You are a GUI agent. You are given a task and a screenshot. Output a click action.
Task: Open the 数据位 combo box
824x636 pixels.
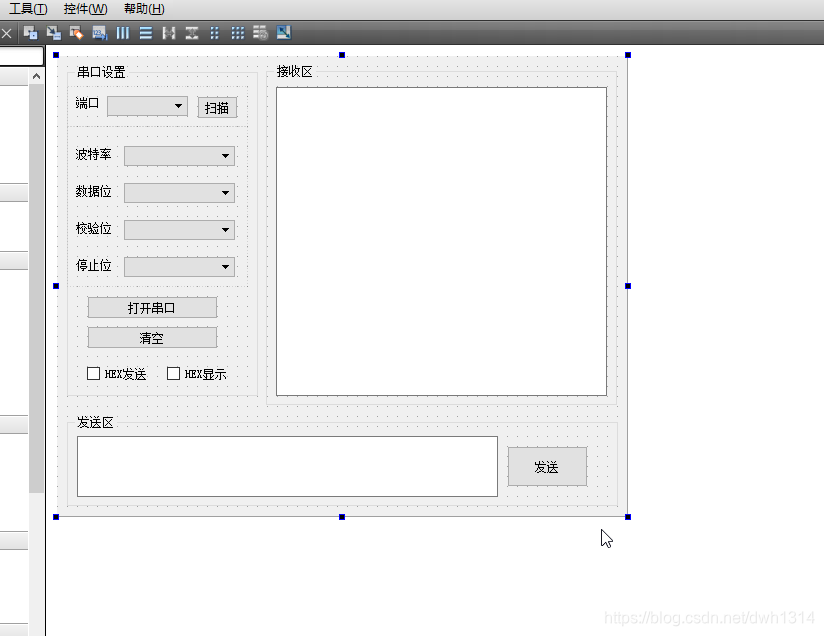[179, 193]
